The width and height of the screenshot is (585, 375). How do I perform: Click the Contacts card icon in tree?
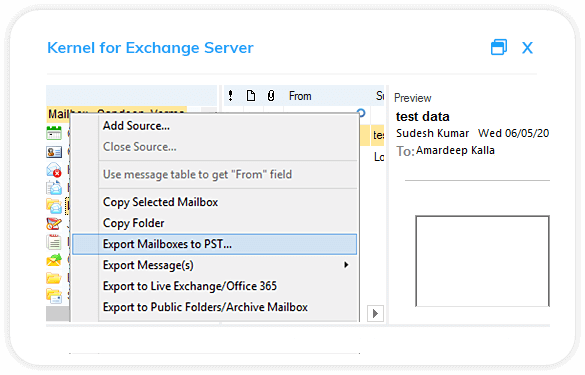(x=54, y=152)
